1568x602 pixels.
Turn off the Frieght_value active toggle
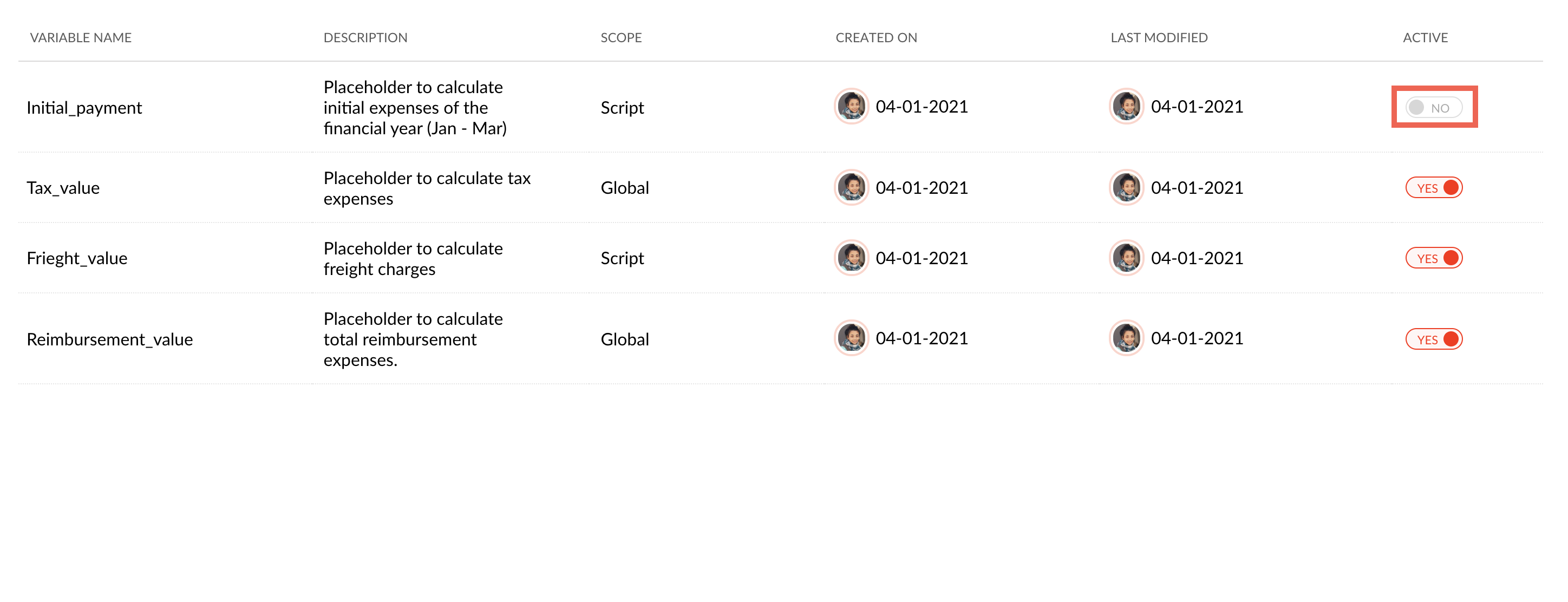[x=1434, y=258]
